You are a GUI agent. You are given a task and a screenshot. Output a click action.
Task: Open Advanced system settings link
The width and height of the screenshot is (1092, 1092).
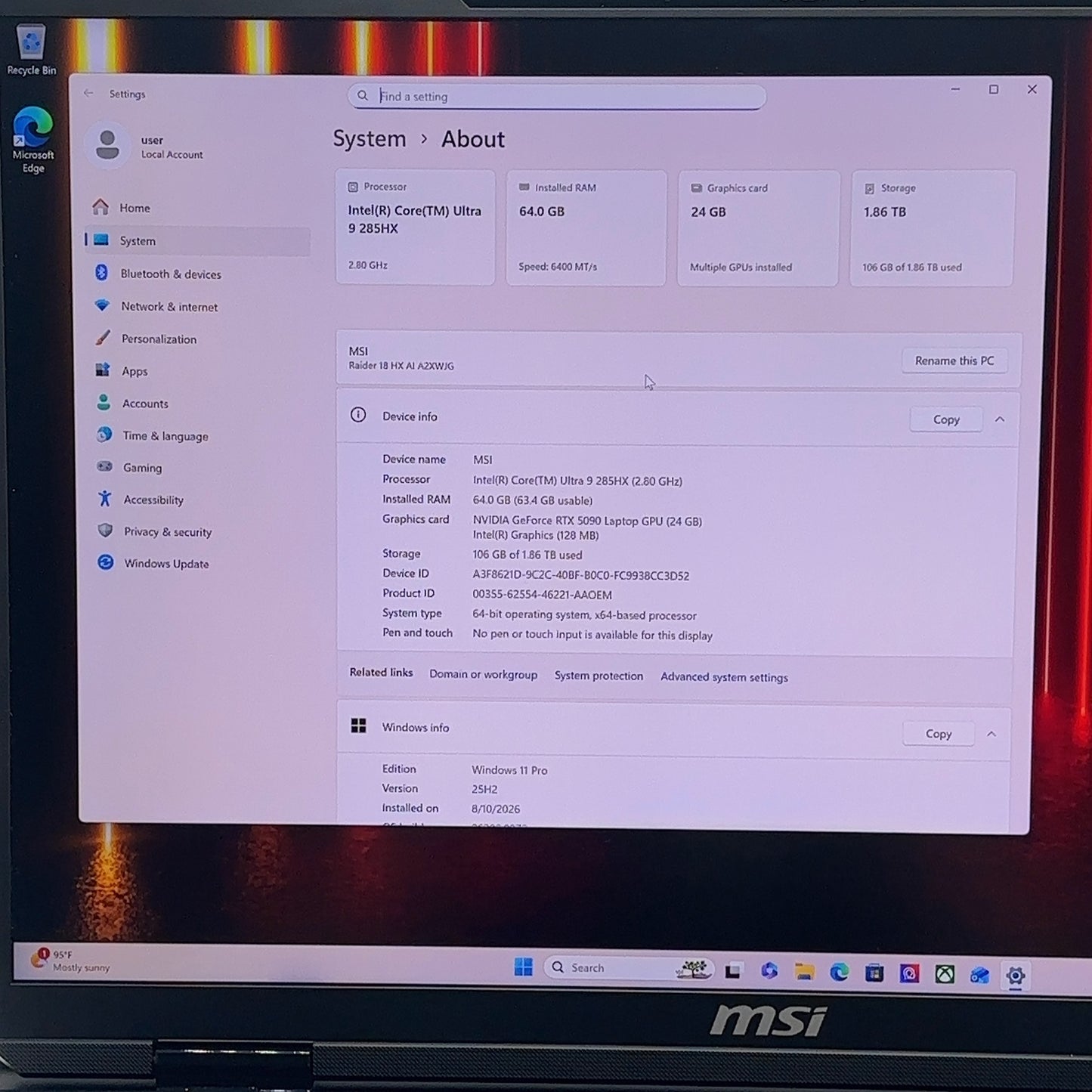[724, 677]
